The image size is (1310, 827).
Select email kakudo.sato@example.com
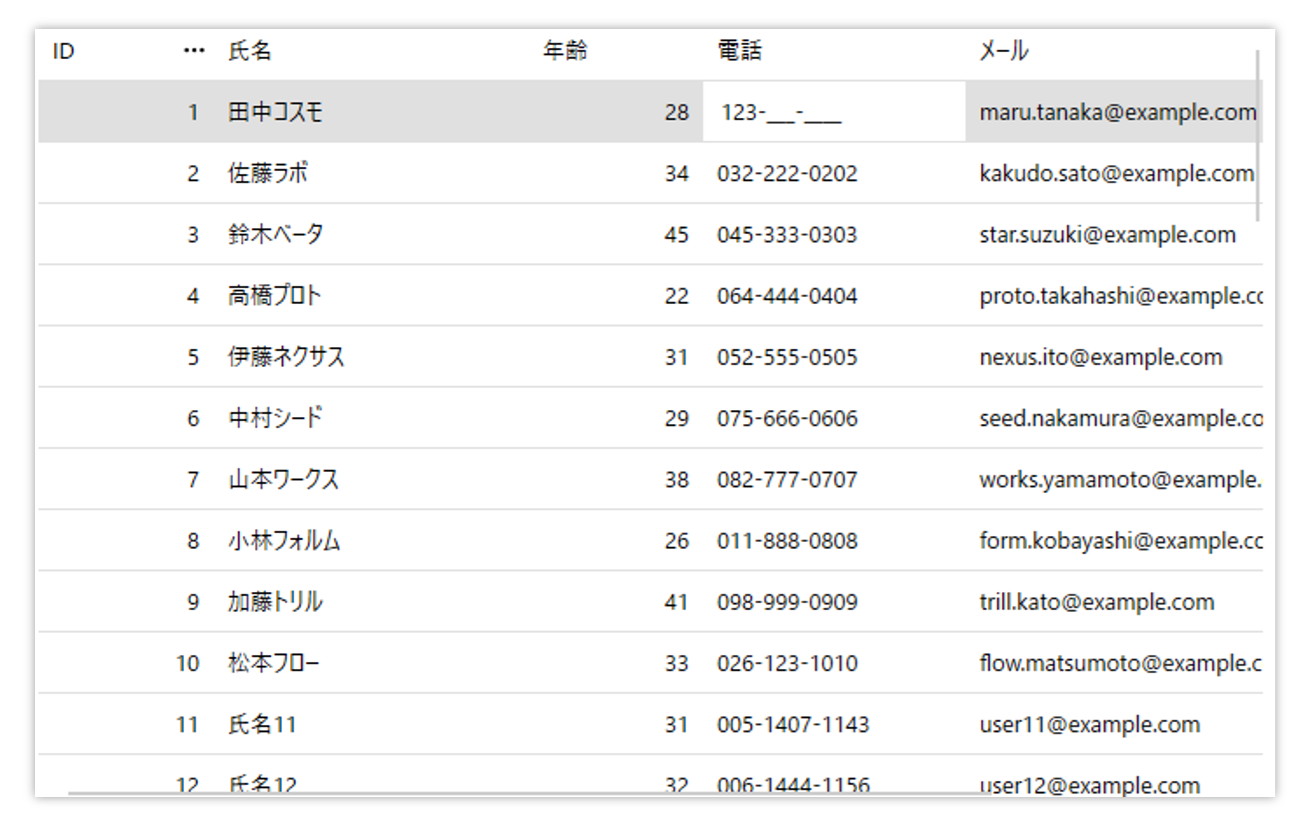tap(1117, 173)
